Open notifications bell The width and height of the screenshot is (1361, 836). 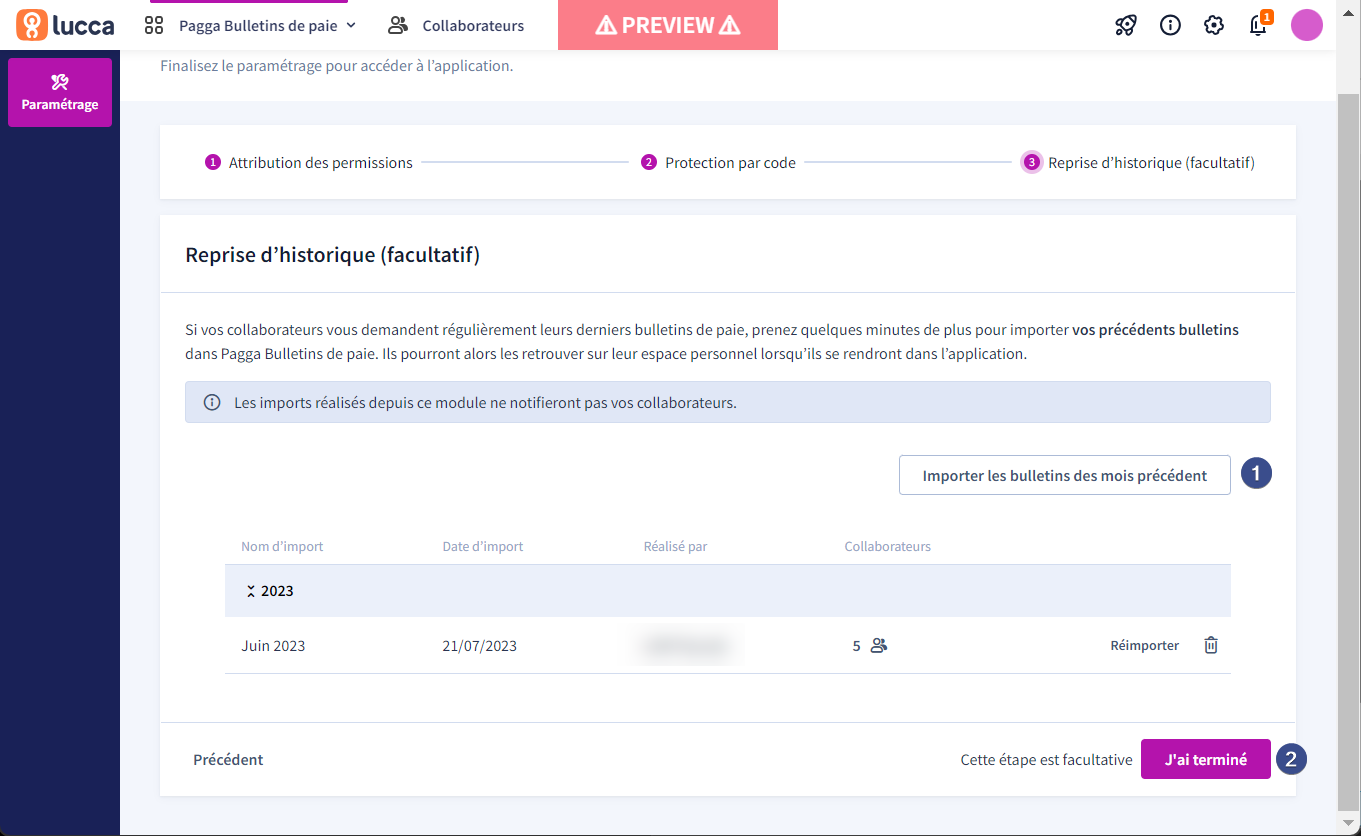(1259, 25)
